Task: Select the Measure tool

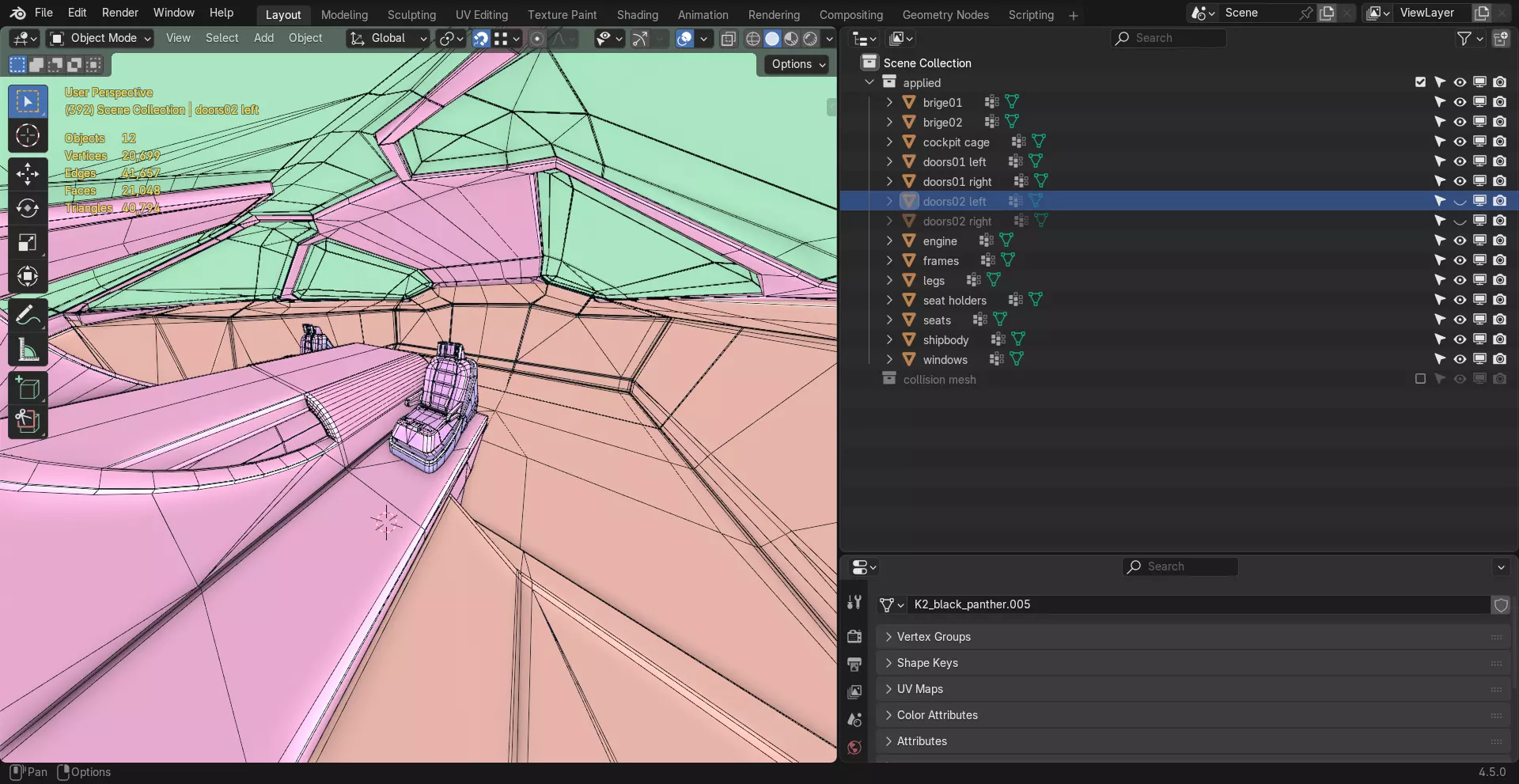Action: pyautogui.click(x=28, y=349)
